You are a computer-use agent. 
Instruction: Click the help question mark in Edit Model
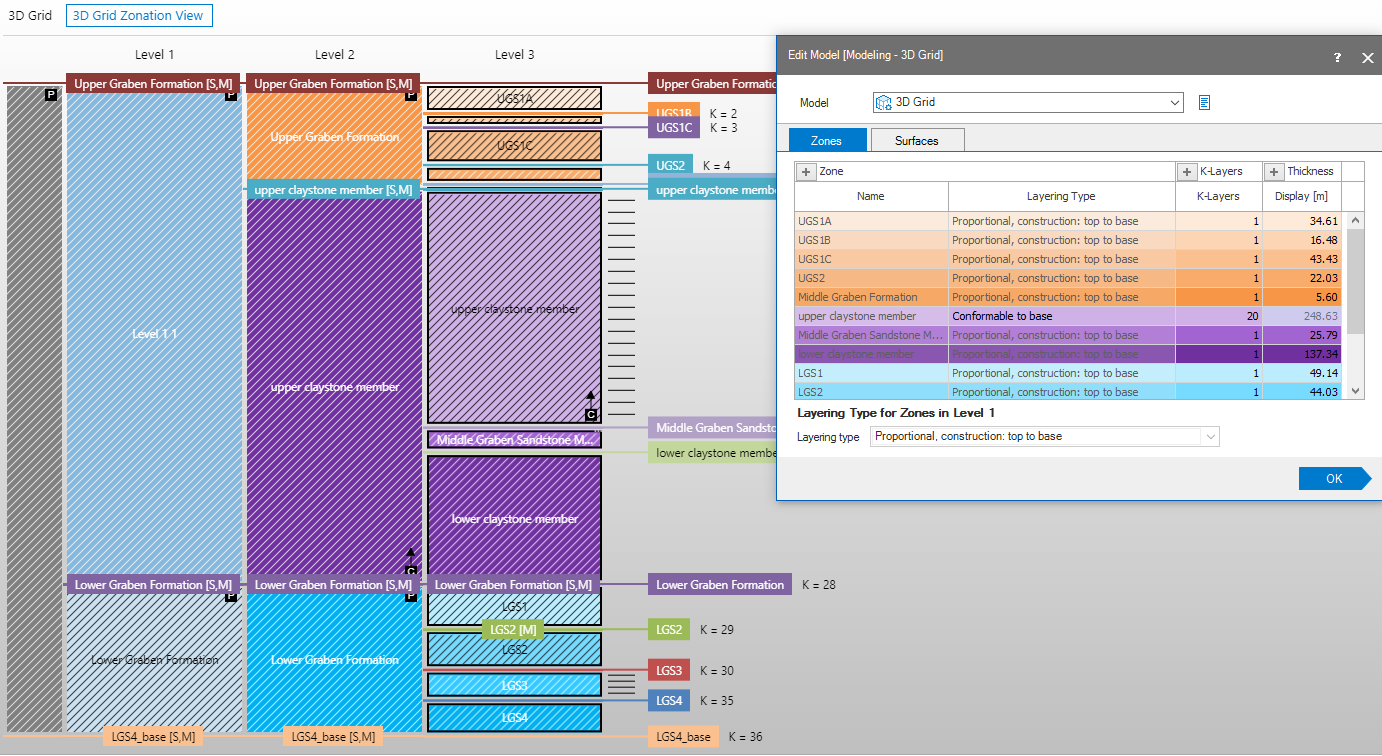[x=1337, y=58]
